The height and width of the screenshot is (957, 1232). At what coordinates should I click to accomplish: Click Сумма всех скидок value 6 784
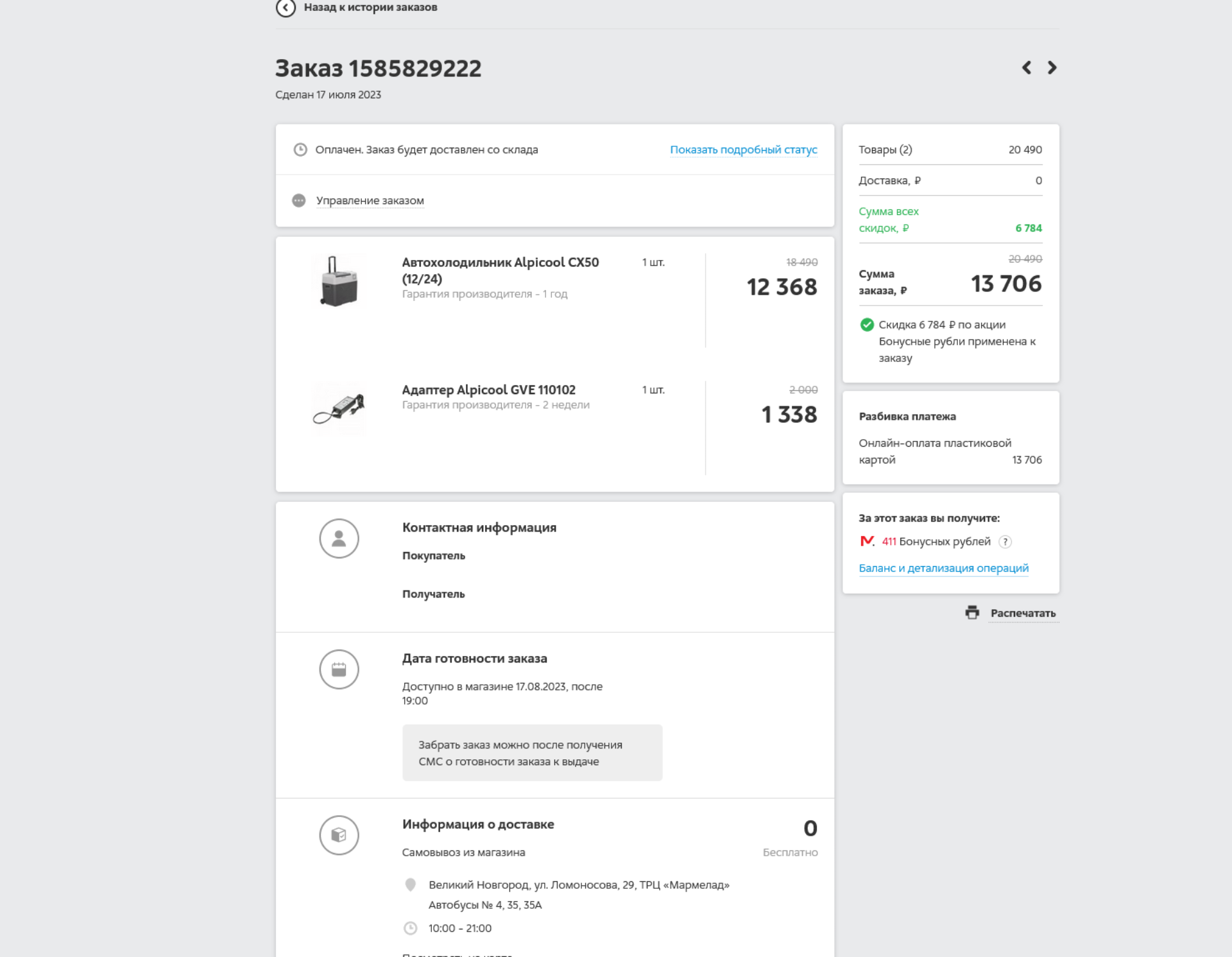click(x=1029, y=228)
